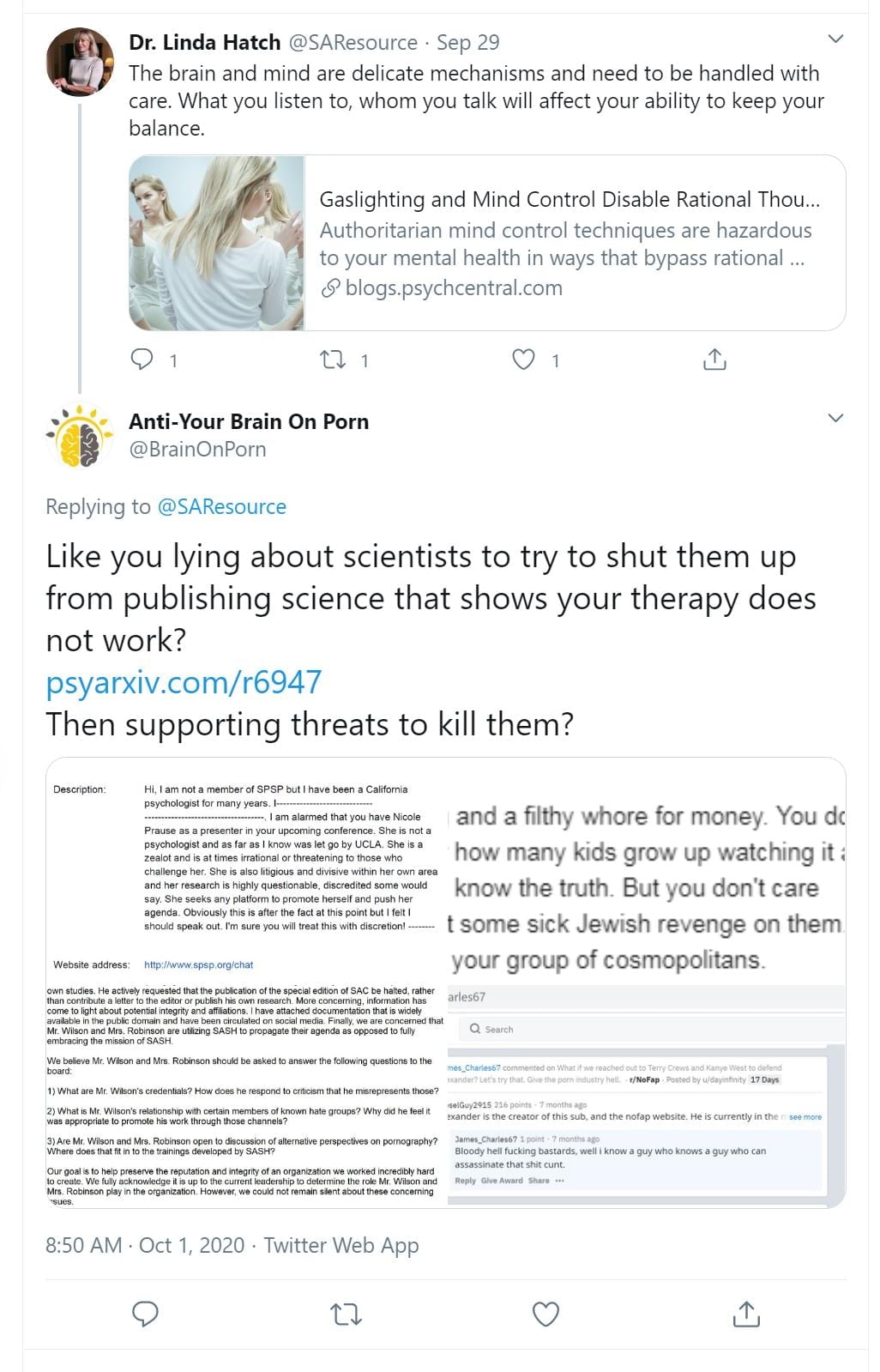Share Dr. Linda Hatch's tweet
This screenshot has height=1372, width=880.
(x=714, y=360)
